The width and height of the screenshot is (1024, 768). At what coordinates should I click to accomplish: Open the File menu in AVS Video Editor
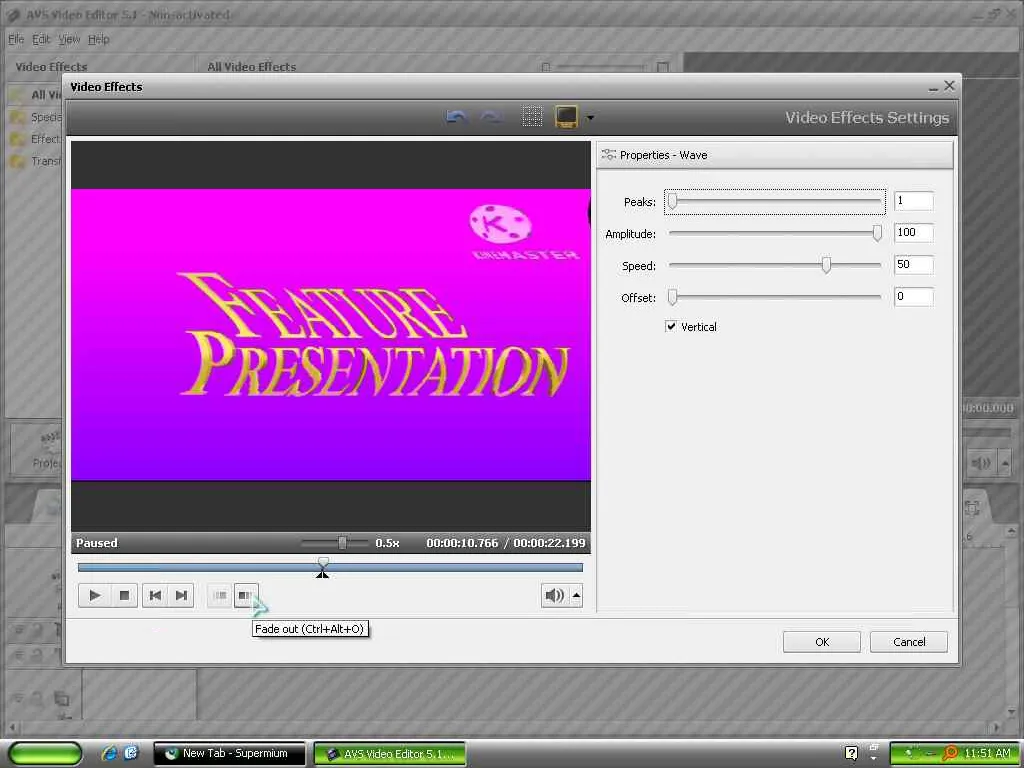pyautogui.click(x=16, y=39)
